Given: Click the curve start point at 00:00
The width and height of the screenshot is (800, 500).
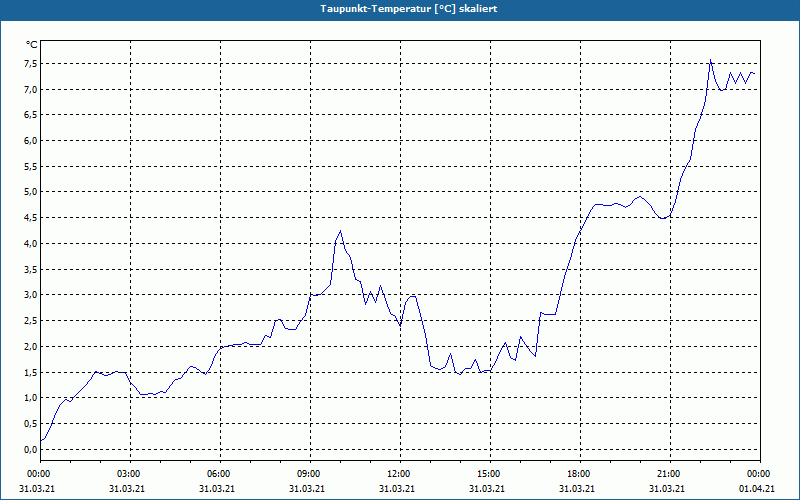Looking at the screenshot, I should [41, 441].
